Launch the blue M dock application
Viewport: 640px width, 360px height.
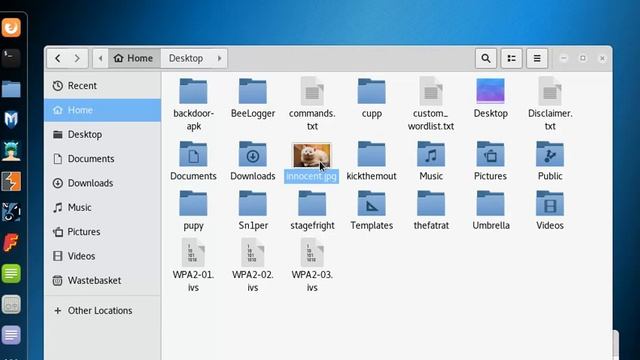(11, 120)
